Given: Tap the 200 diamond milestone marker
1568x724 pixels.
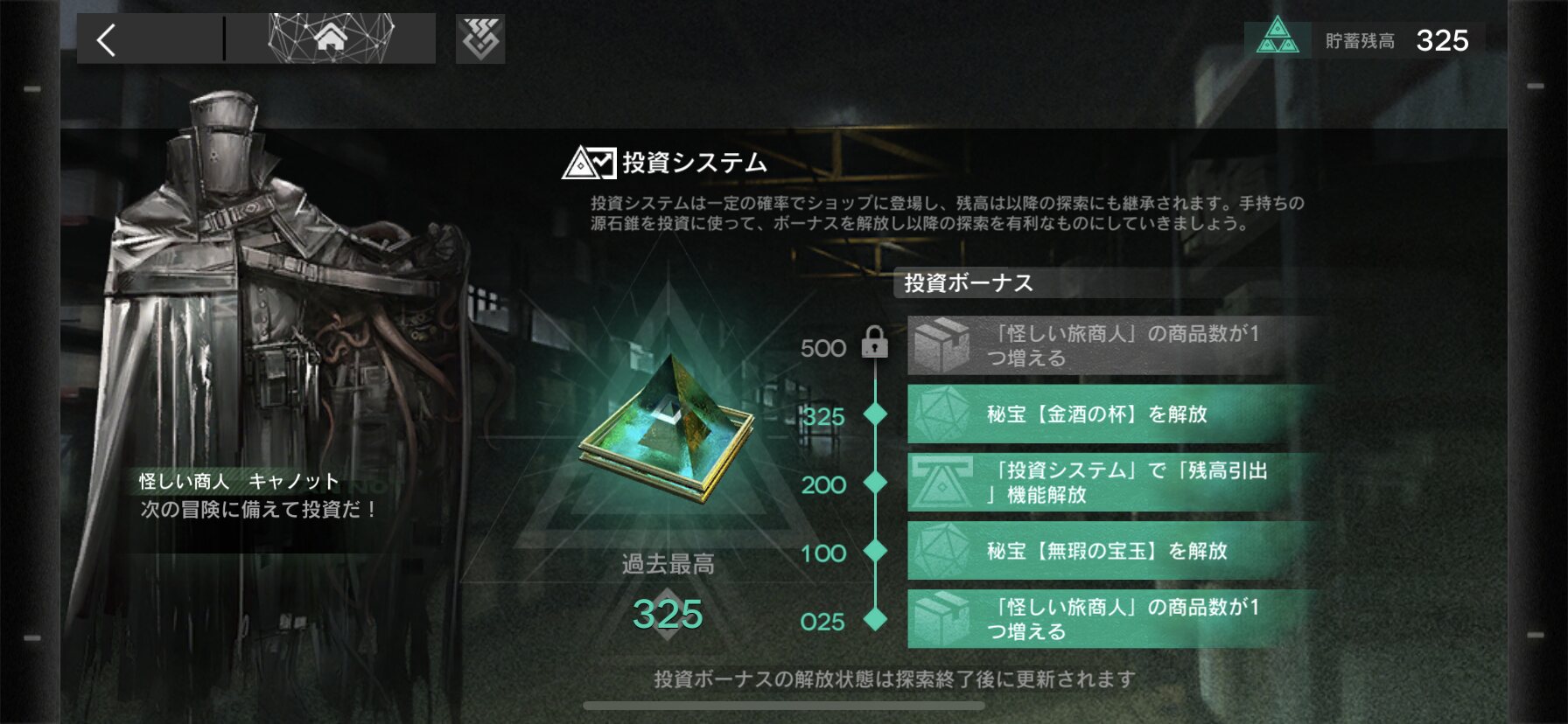Looking at the screenshot, I should (x=875, y=482).
